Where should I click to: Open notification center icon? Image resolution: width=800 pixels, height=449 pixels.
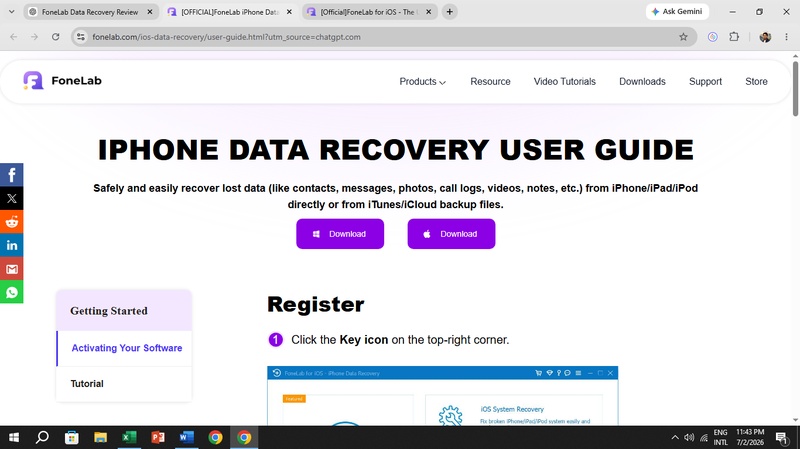[x=782, y=437]
